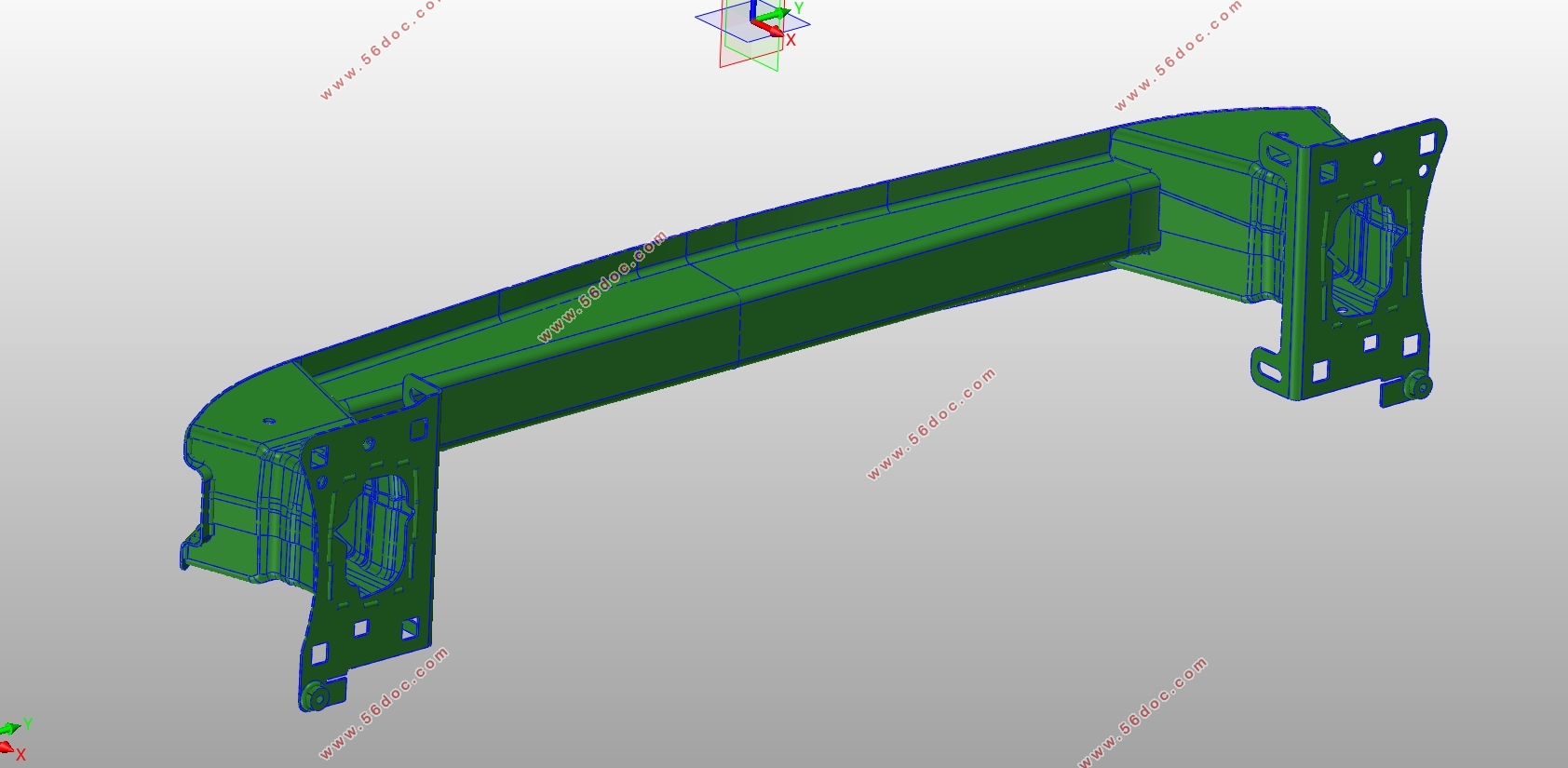
Task: Click the red X label on top triad
Action: pos(791,40)
